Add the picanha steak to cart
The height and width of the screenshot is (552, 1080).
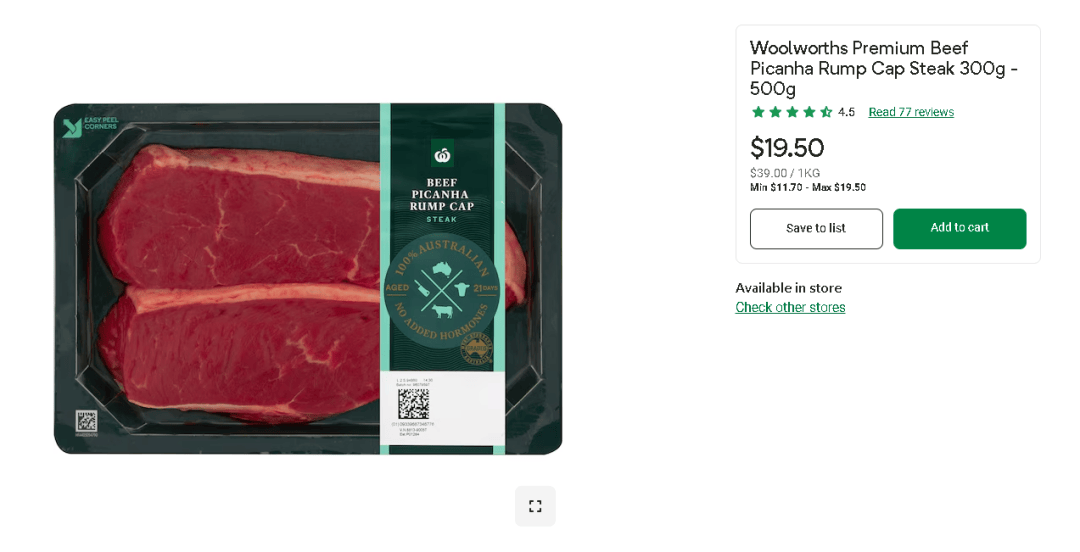959,228
